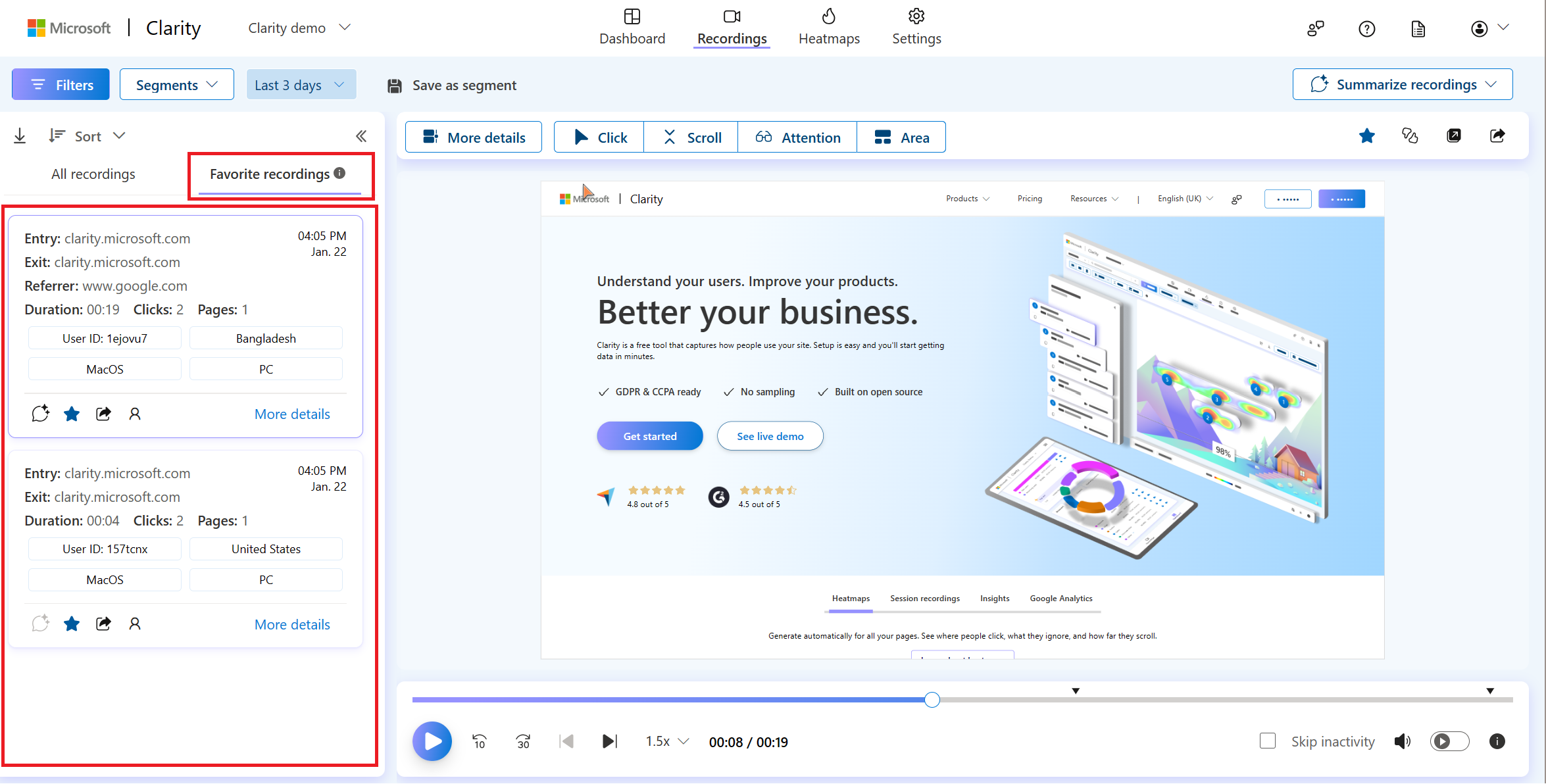This screenshot has width=1546, height=784.
Task: Open More details for the United States recording
Action: (292, 624)
